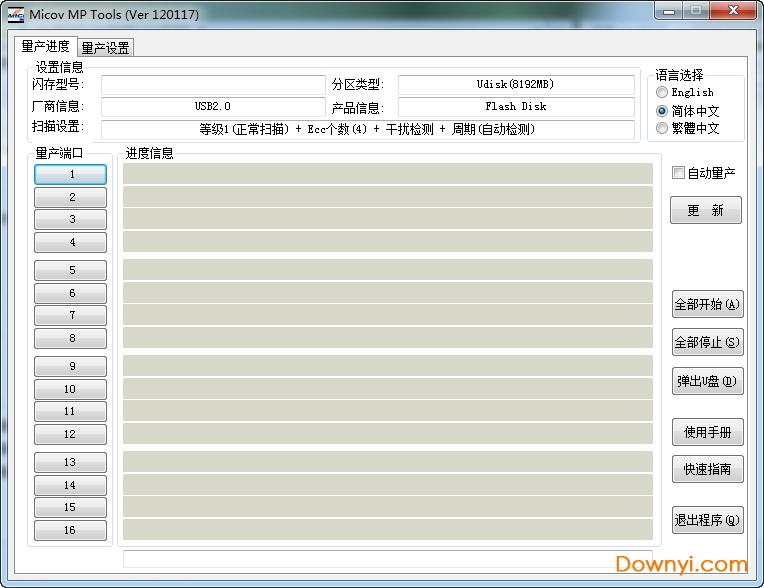The width and height of the screenshot is (764, 588).
Task: Click production port button 14
Action: click(71, 485)
